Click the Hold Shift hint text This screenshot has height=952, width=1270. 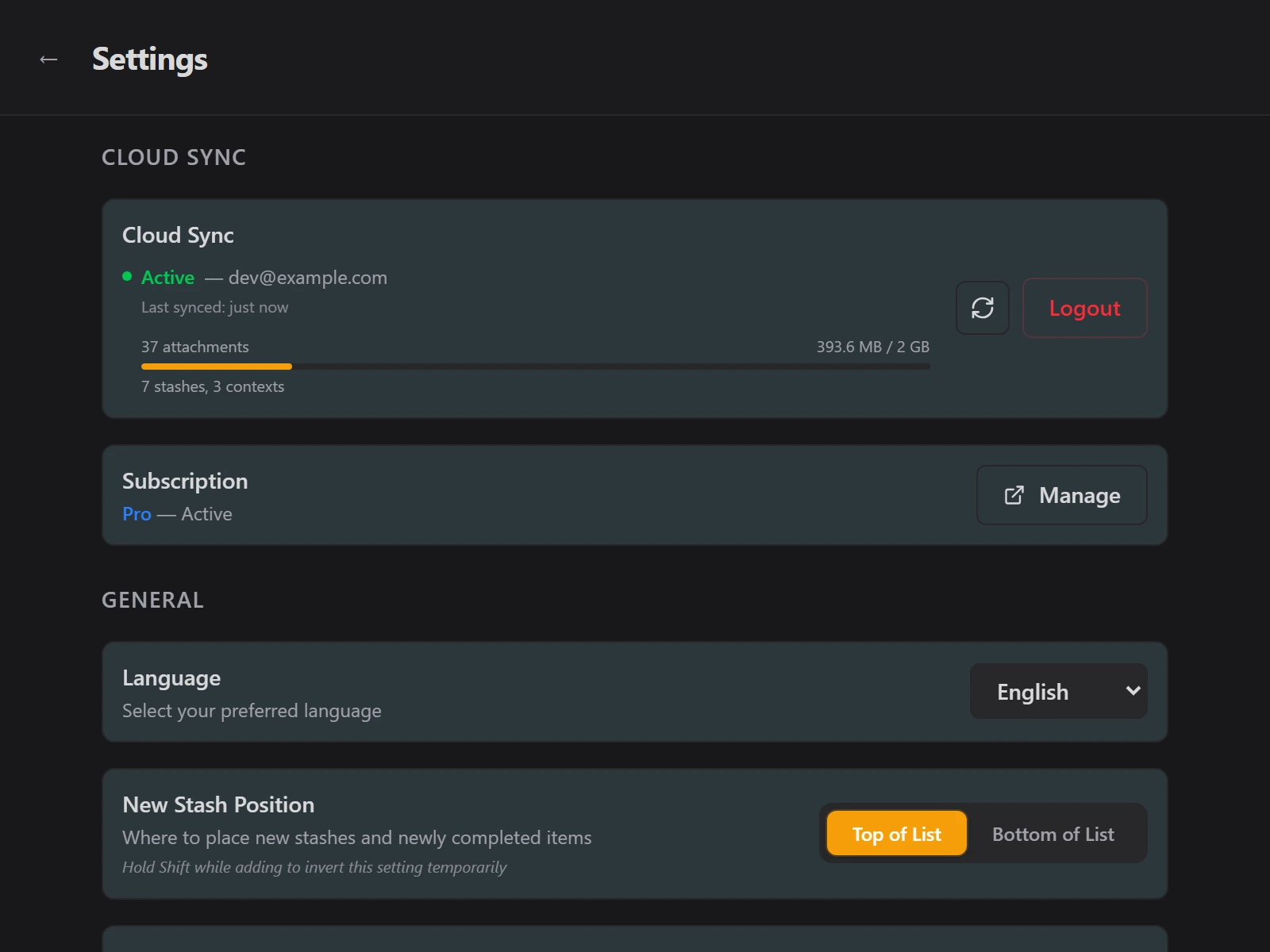coord(314,867)
